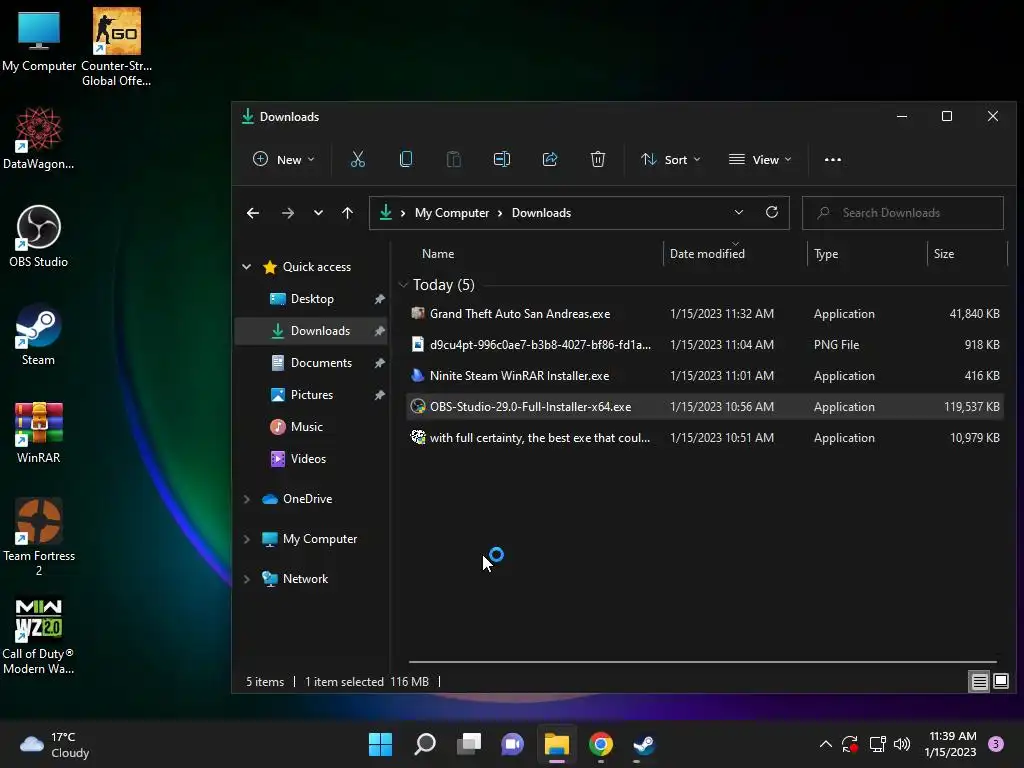Collapse the Today (5) group
This screenshot has width=1024, height=768.
[403, 285]
